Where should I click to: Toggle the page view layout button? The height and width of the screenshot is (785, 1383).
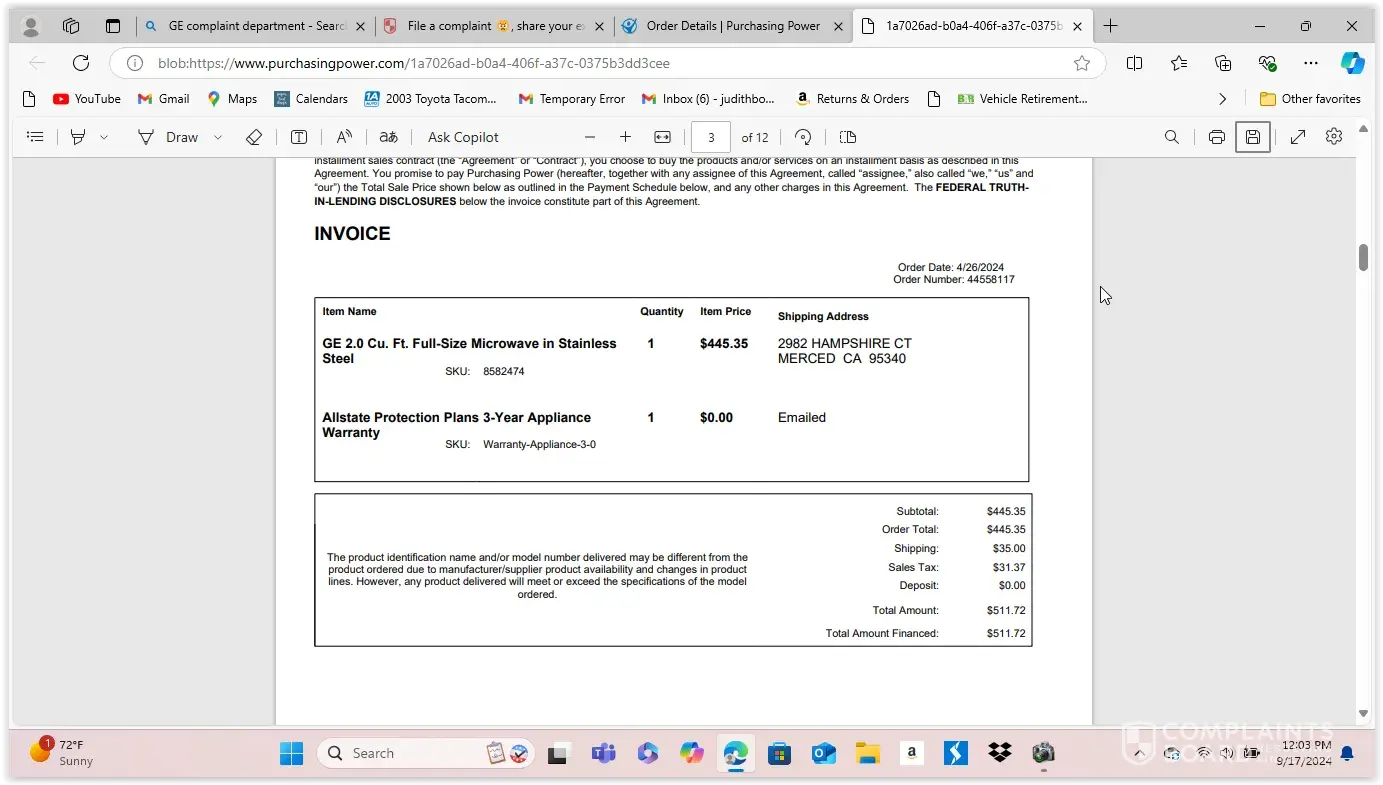848,137
